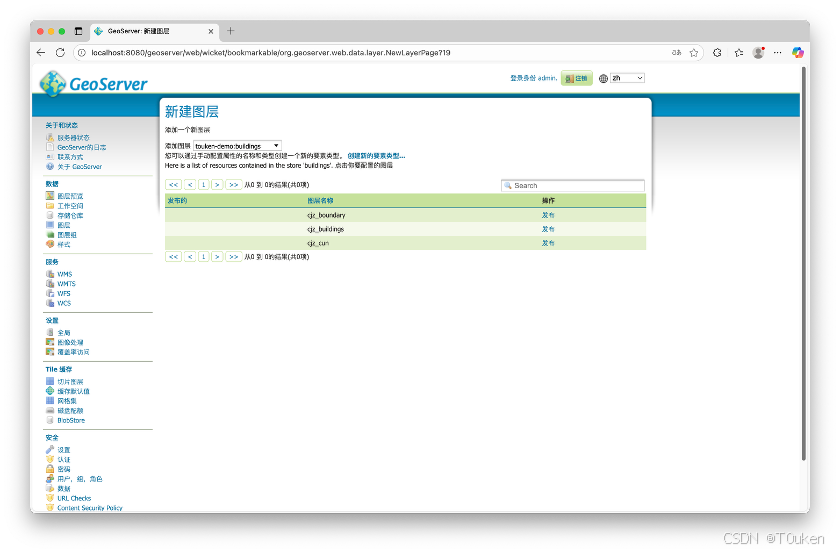Click the page vertical scrollbar
The width and height of the screenshot is (840, 554).
(804, 263)
